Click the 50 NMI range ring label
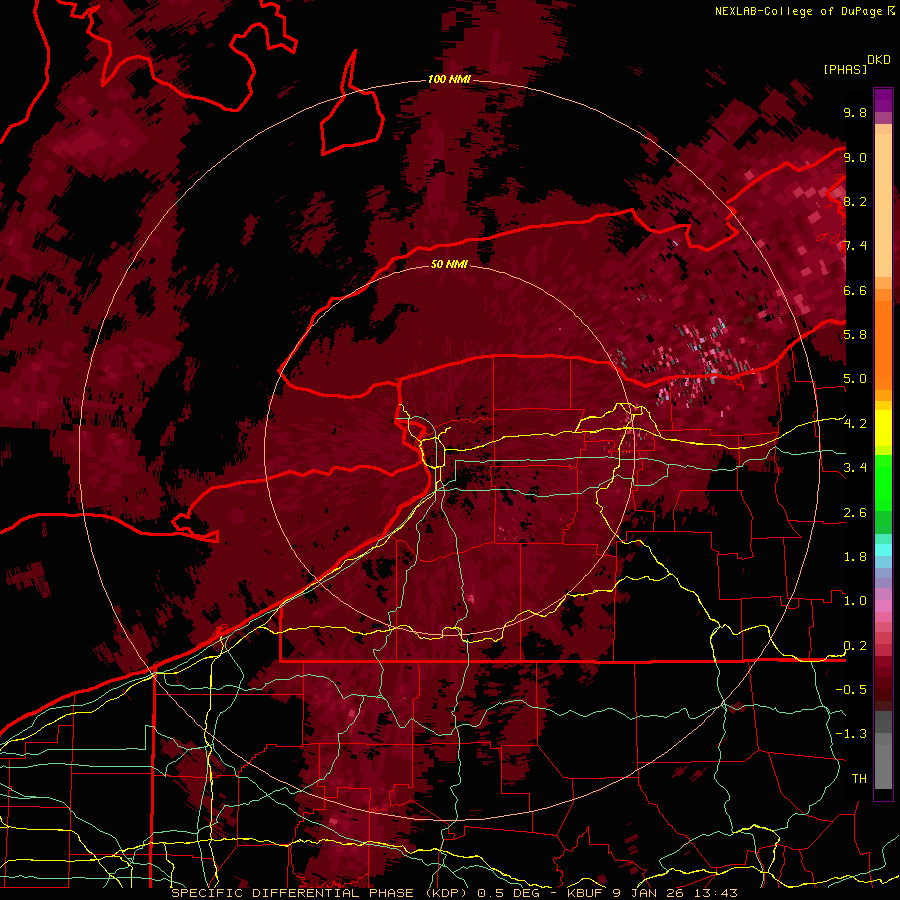The width and height of the screenshot is (900, 900). pyautogui.click(x=449, y=264)
